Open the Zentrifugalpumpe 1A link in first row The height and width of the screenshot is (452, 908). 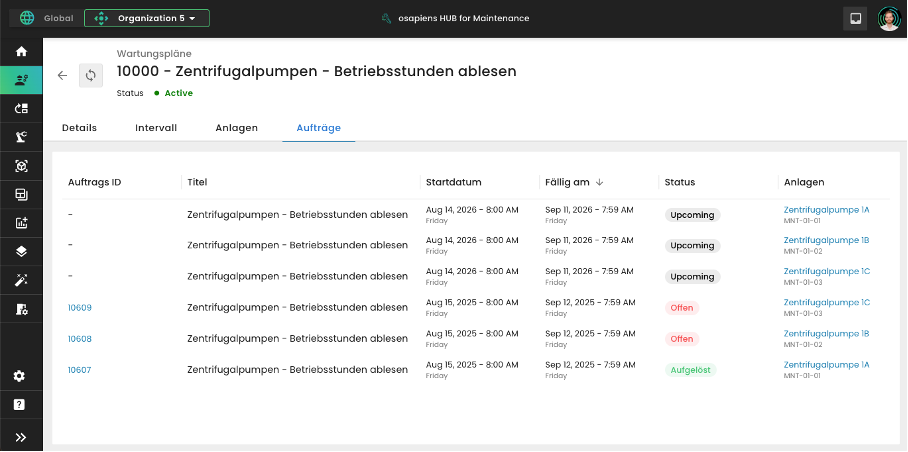[x=826, y=210]
